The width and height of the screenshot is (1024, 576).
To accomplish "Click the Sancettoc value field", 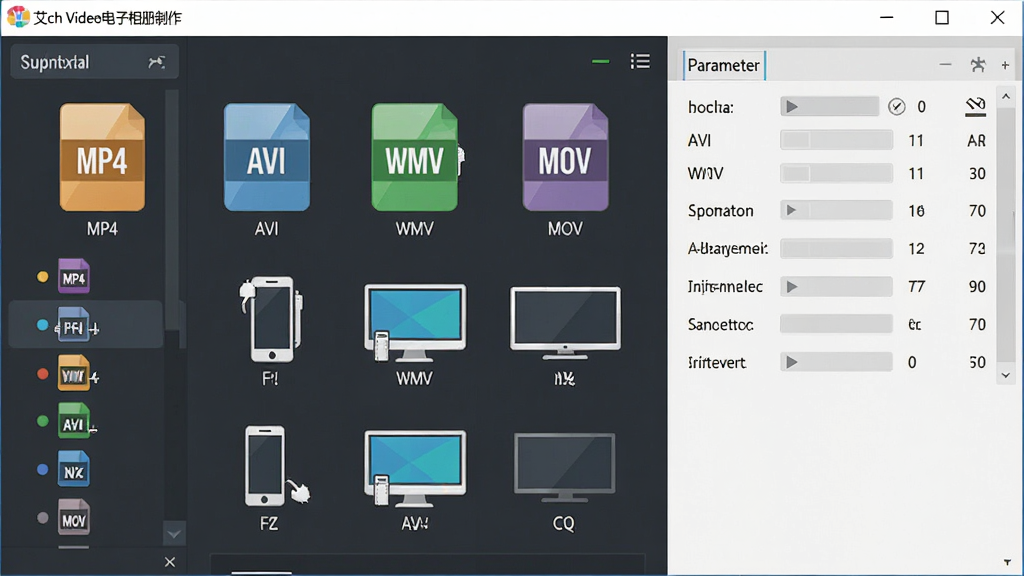I will 836,324.
